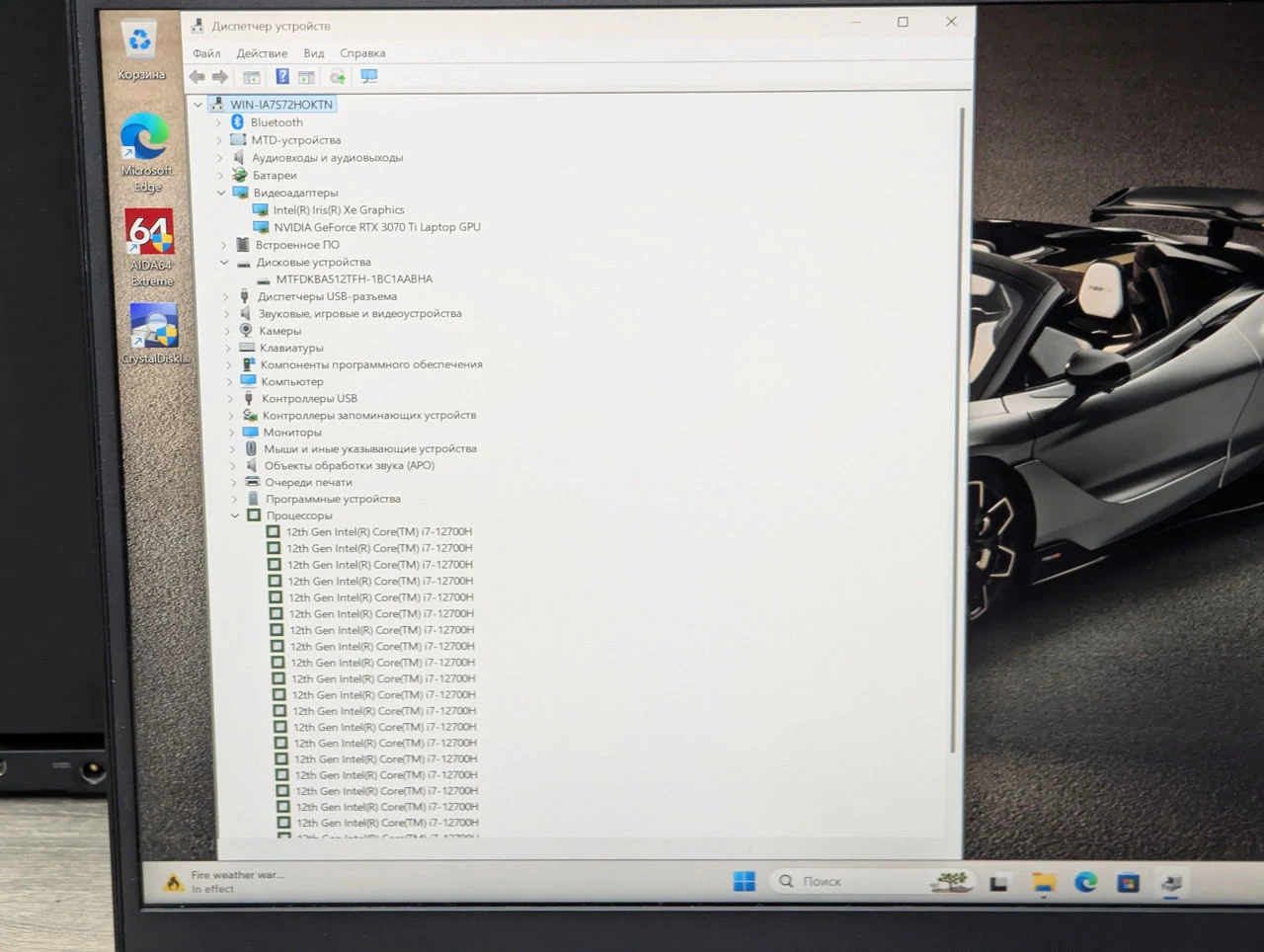This screenshot has height=952, width=1264.
Task: Click the Back arrow in the toolbar
Action: [x=197, y=77]
